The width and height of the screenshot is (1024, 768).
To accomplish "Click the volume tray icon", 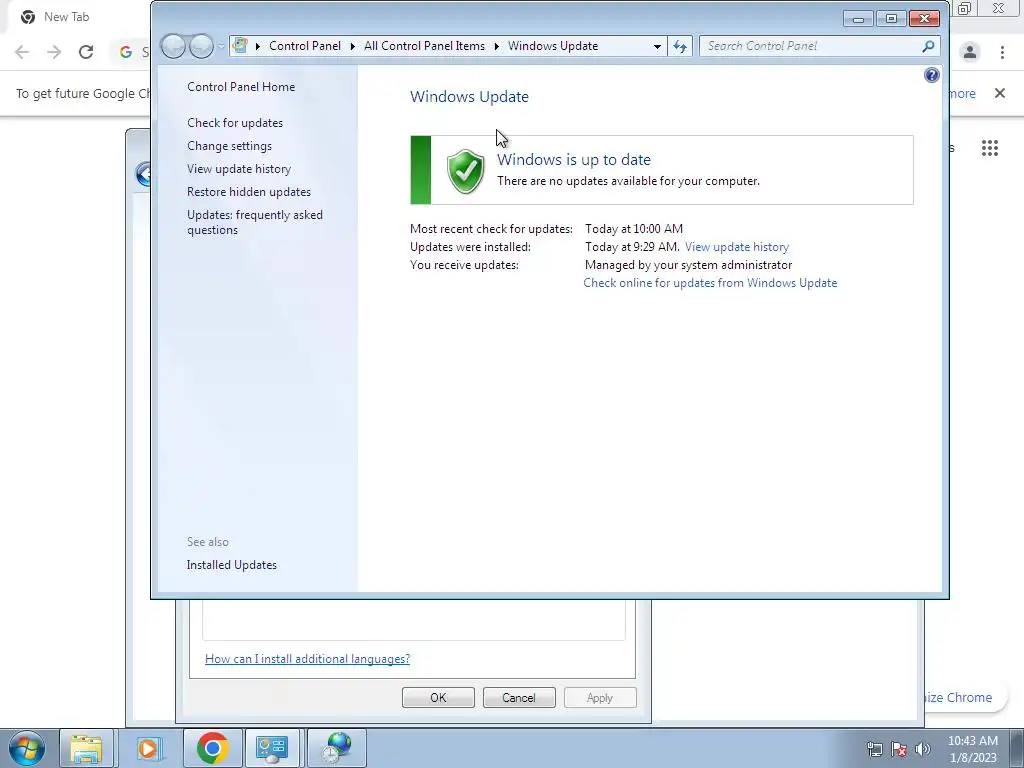I will coord(923,749).
